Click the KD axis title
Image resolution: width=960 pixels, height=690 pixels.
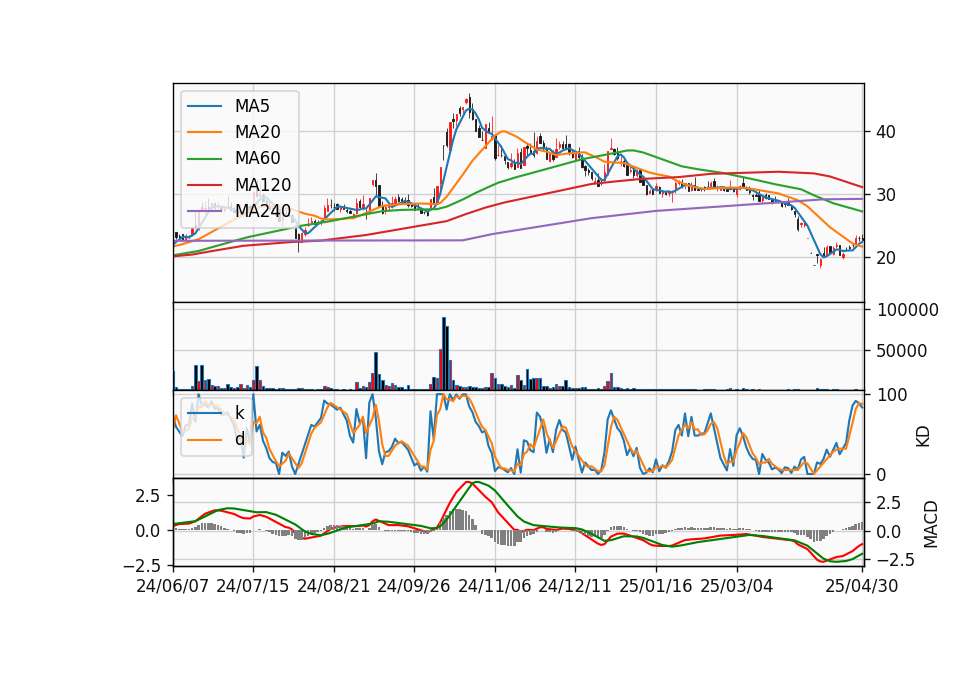[x=923, y=436]
